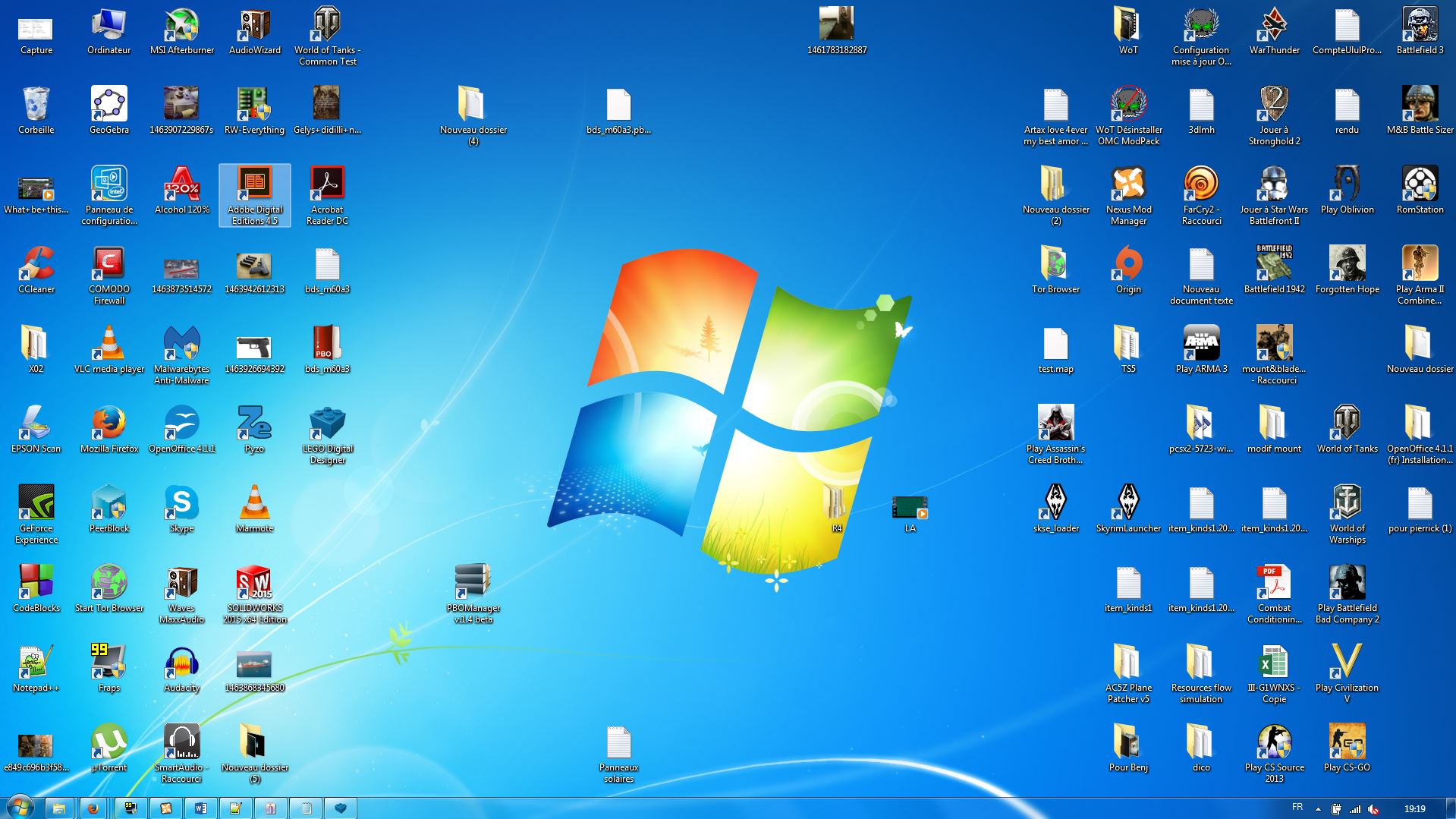The width and height of the screenshot is (1456, 819).
Task: Select the Play Oblivion desktop icon
Action: 1348,191
